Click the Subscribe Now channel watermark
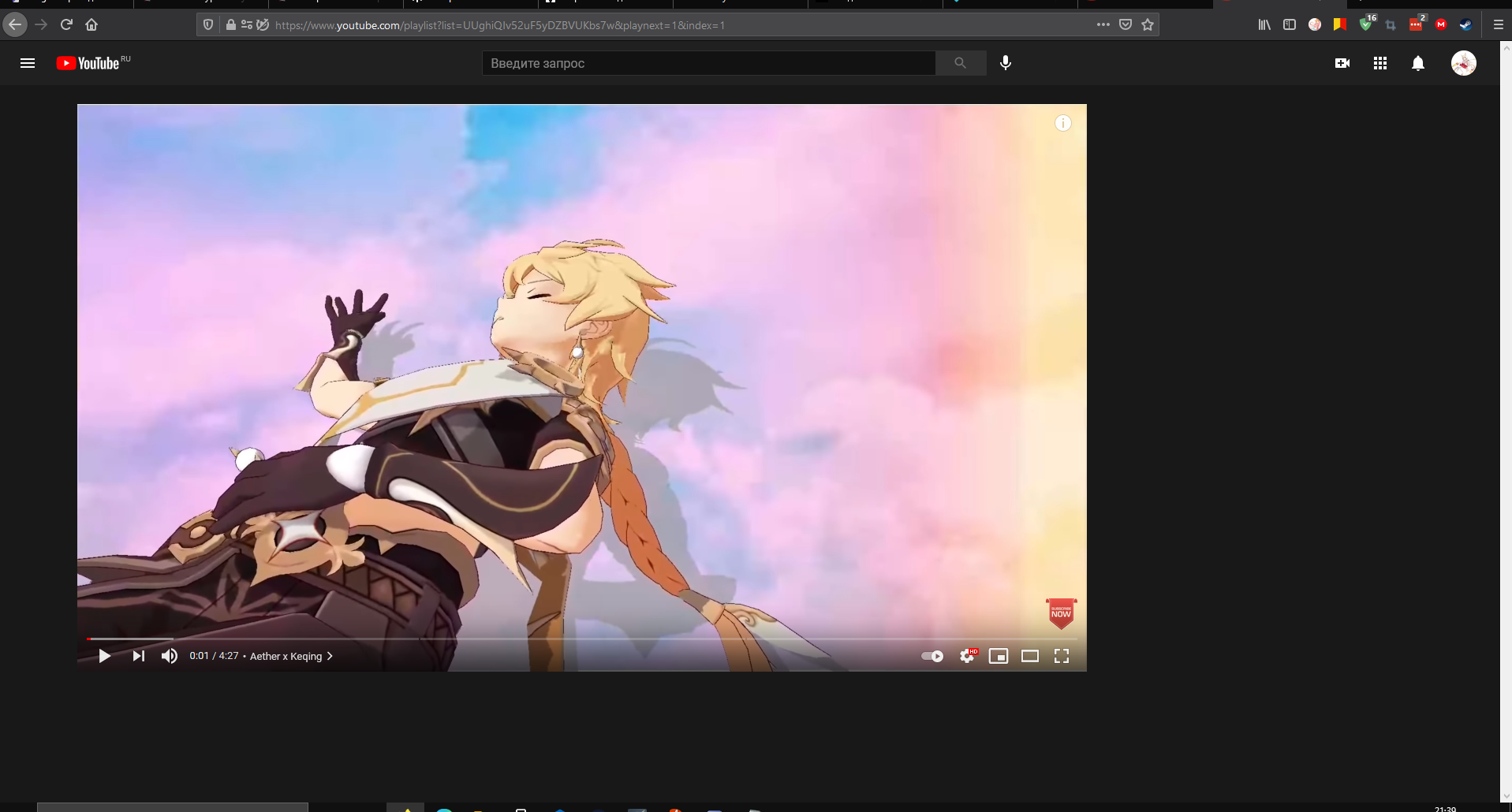 1062,613
